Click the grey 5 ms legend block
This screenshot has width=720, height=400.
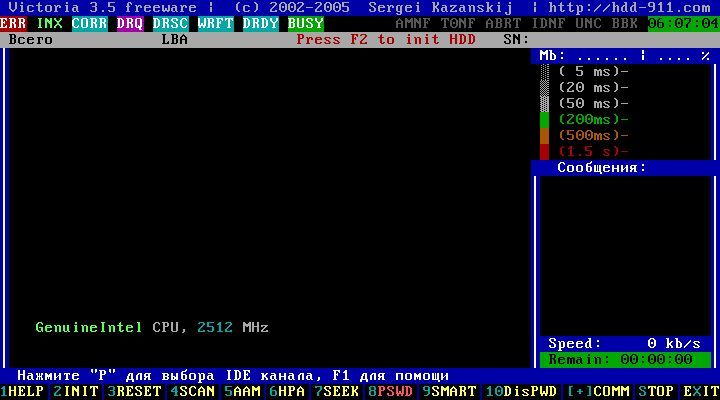coord(544,72)
